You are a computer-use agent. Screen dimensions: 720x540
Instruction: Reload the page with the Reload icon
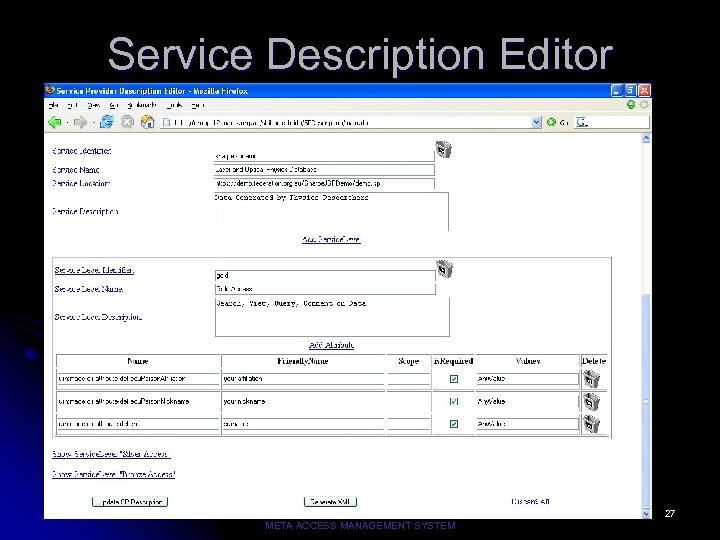tap(107, 122)
